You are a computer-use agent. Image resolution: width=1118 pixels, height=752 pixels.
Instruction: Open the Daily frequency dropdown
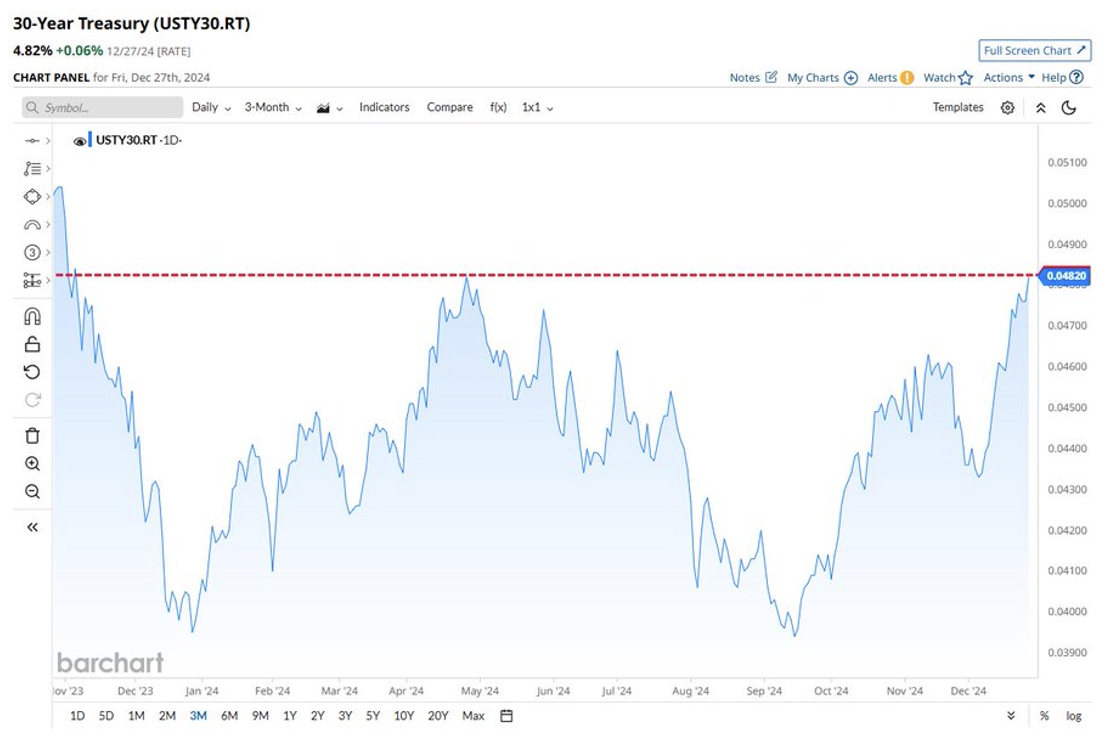(211, 107)
